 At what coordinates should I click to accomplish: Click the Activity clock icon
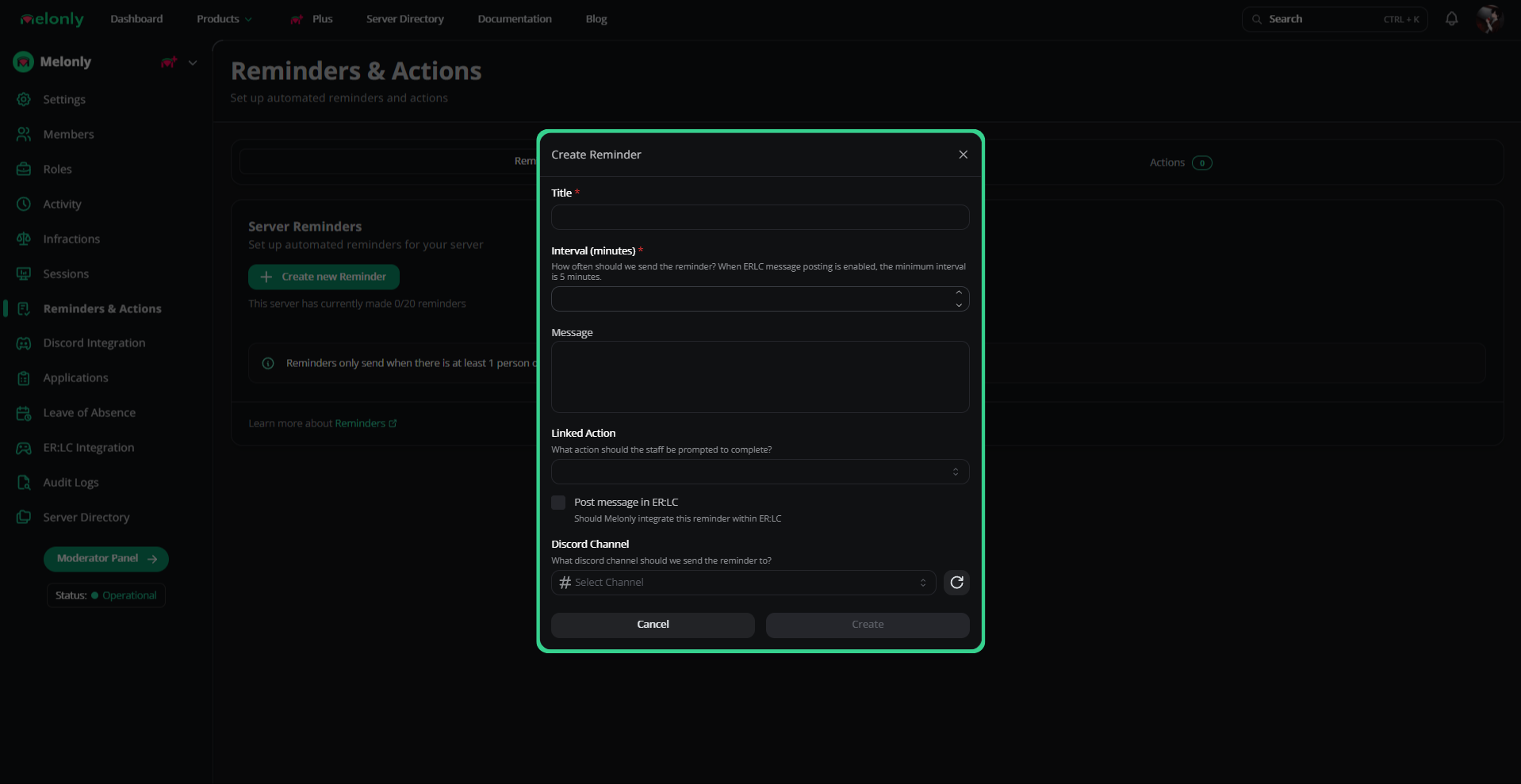[24, 204]
